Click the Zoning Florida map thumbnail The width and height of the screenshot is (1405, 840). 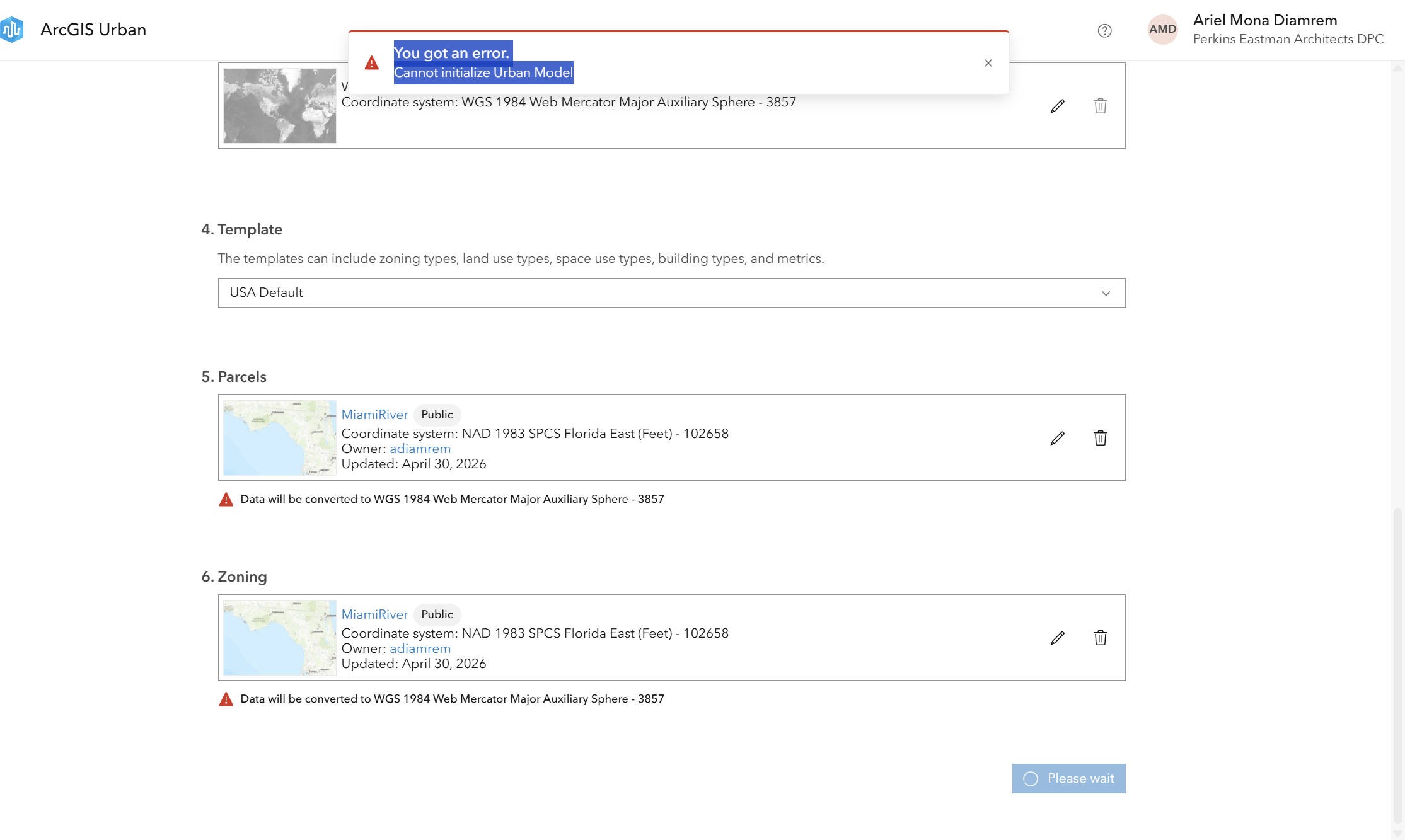coord(280,638)
